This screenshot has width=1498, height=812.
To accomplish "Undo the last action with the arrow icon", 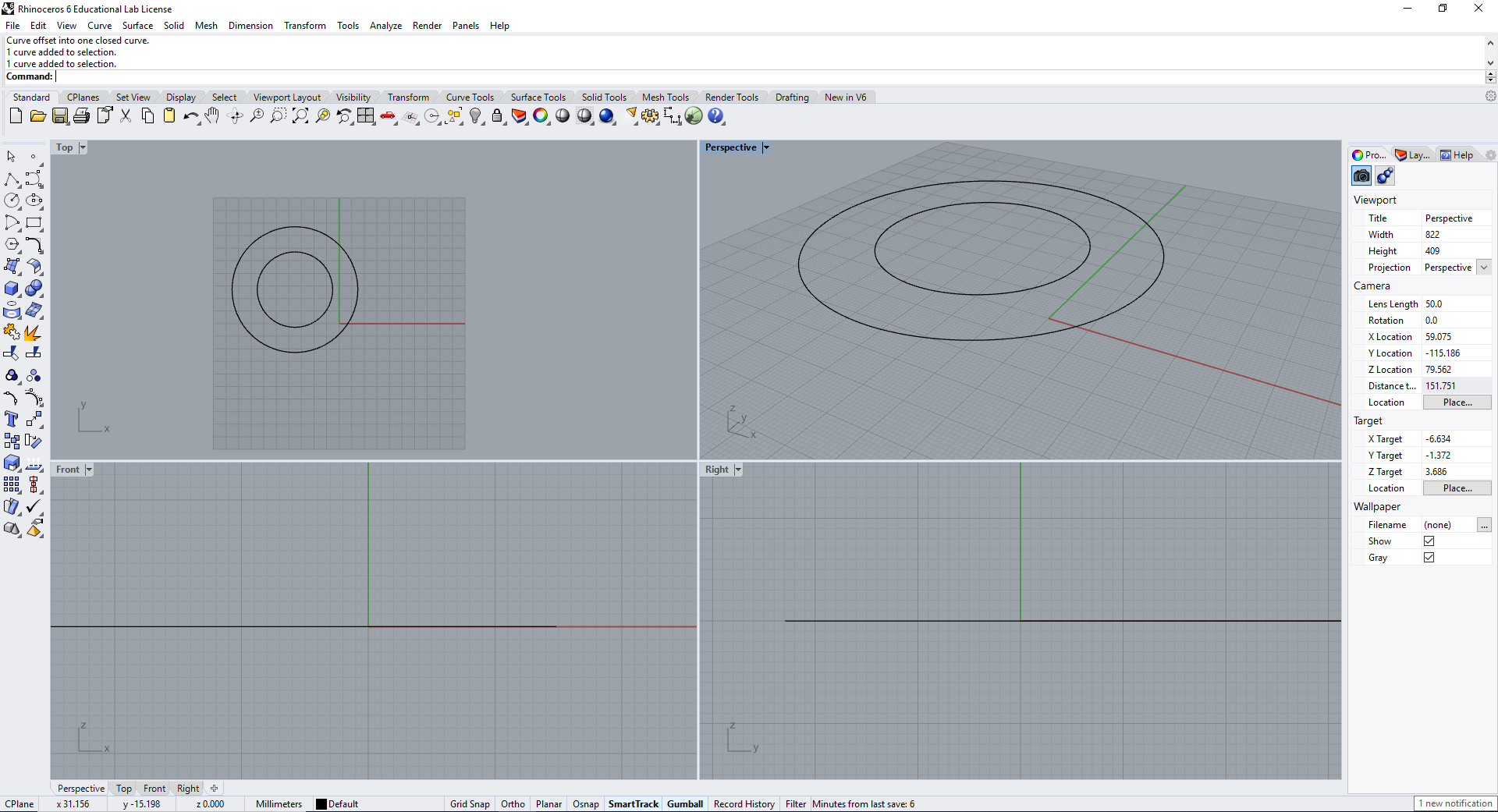I will [191, 116].
